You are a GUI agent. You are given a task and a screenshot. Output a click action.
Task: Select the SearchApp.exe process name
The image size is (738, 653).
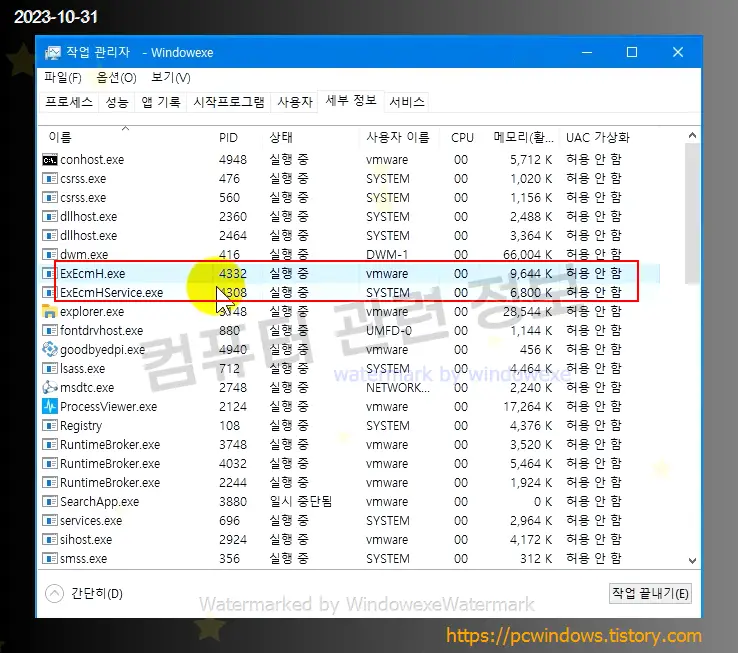(100, 502)
